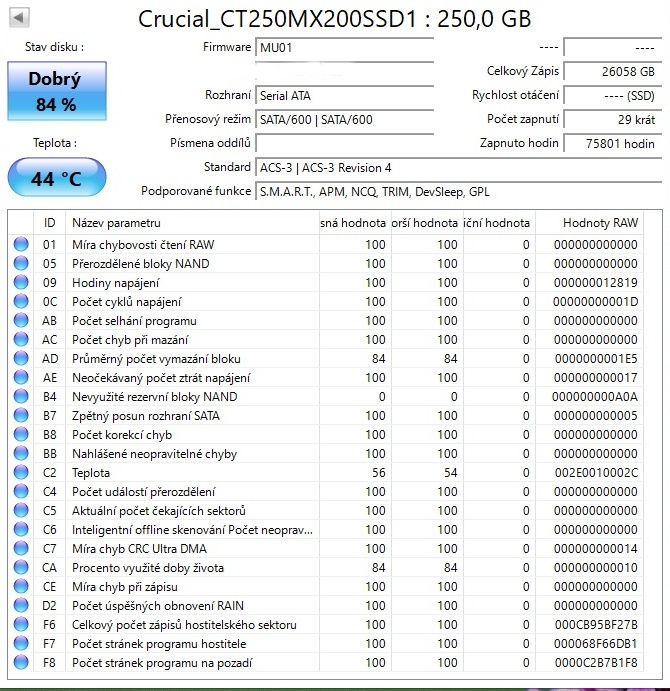The image size is (670, 691).
Task: Click the status orb for attribute C5
Action: pyautogui.click(x=21, y=510)
